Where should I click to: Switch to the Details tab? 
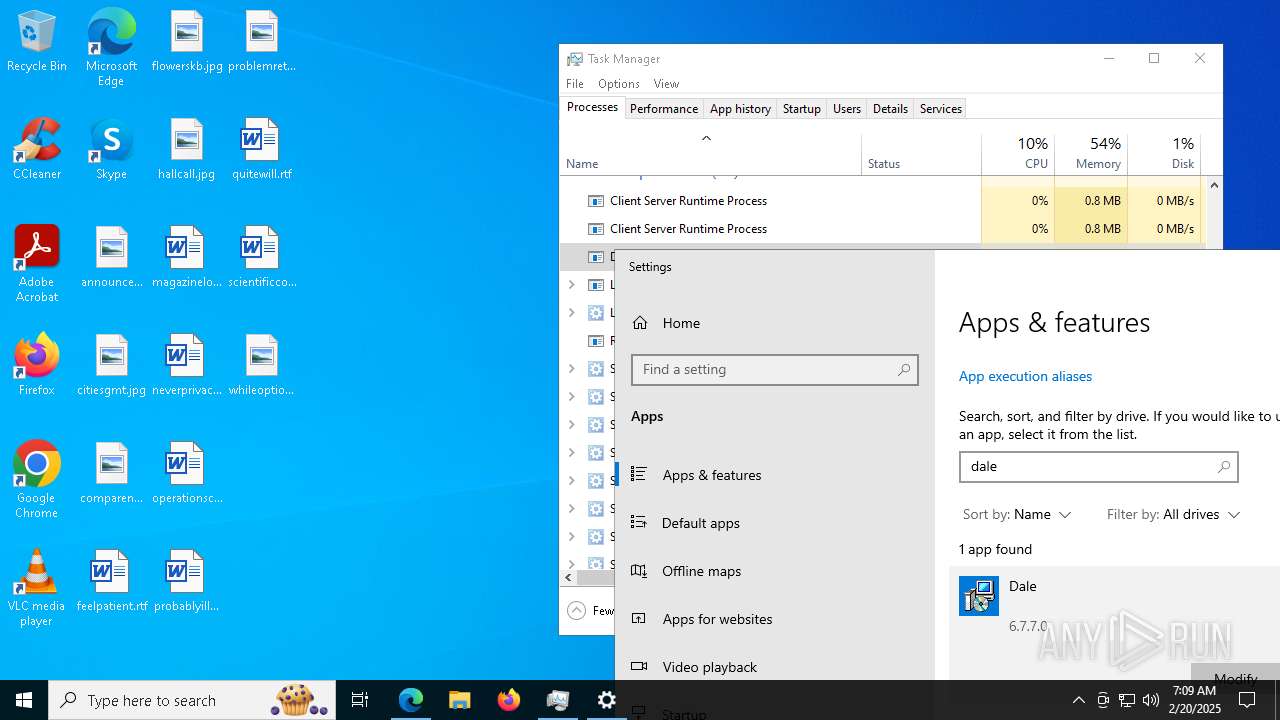tap(890, 109)
